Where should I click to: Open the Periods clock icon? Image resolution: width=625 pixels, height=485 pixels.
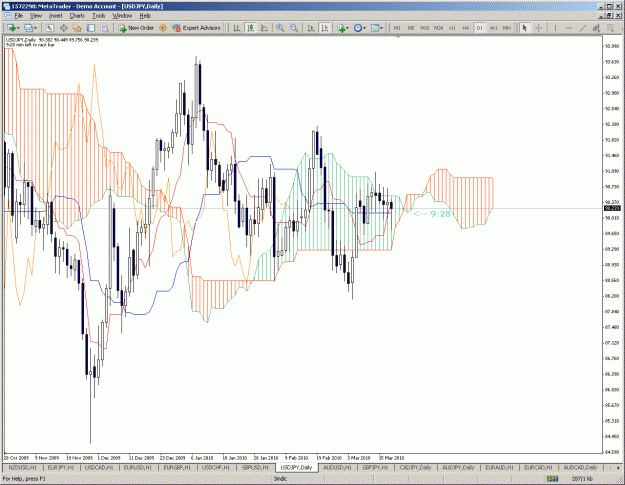point(358,28)
